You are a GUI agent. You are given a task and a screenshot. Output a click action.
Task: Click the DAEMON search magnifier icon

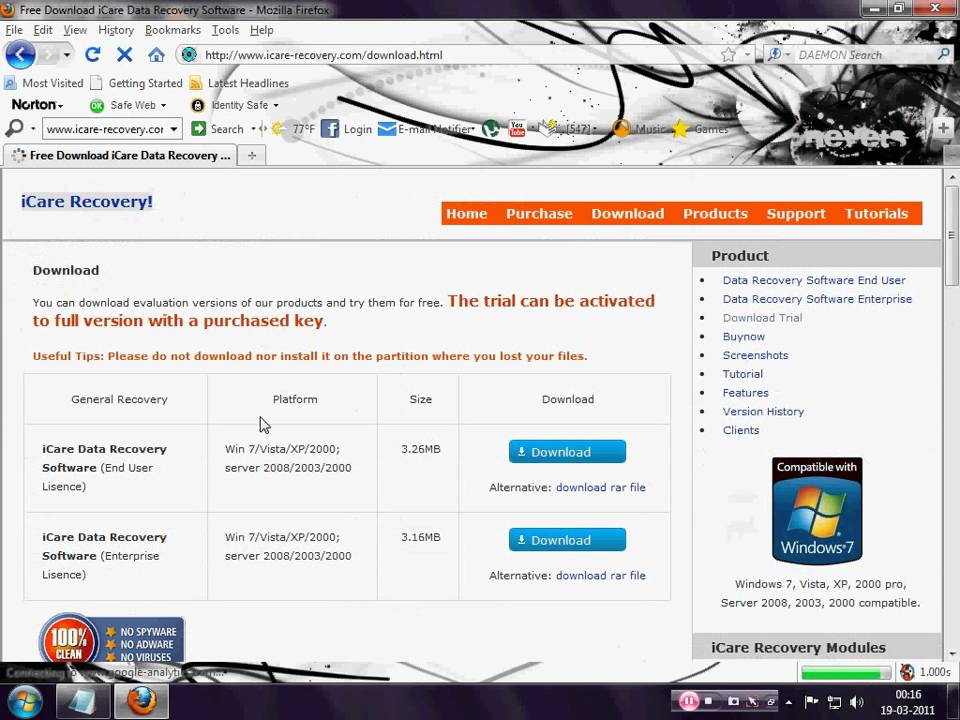(943, 54)
